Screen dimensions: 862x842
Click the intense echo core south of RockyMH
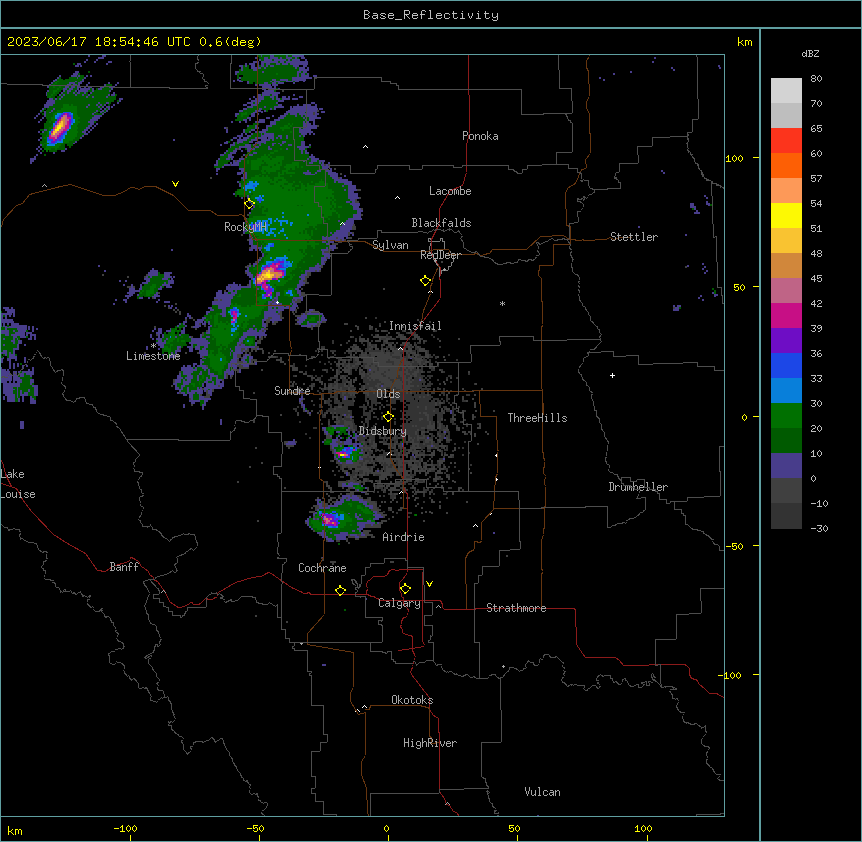pyautogui.click(x=271, y=272)
